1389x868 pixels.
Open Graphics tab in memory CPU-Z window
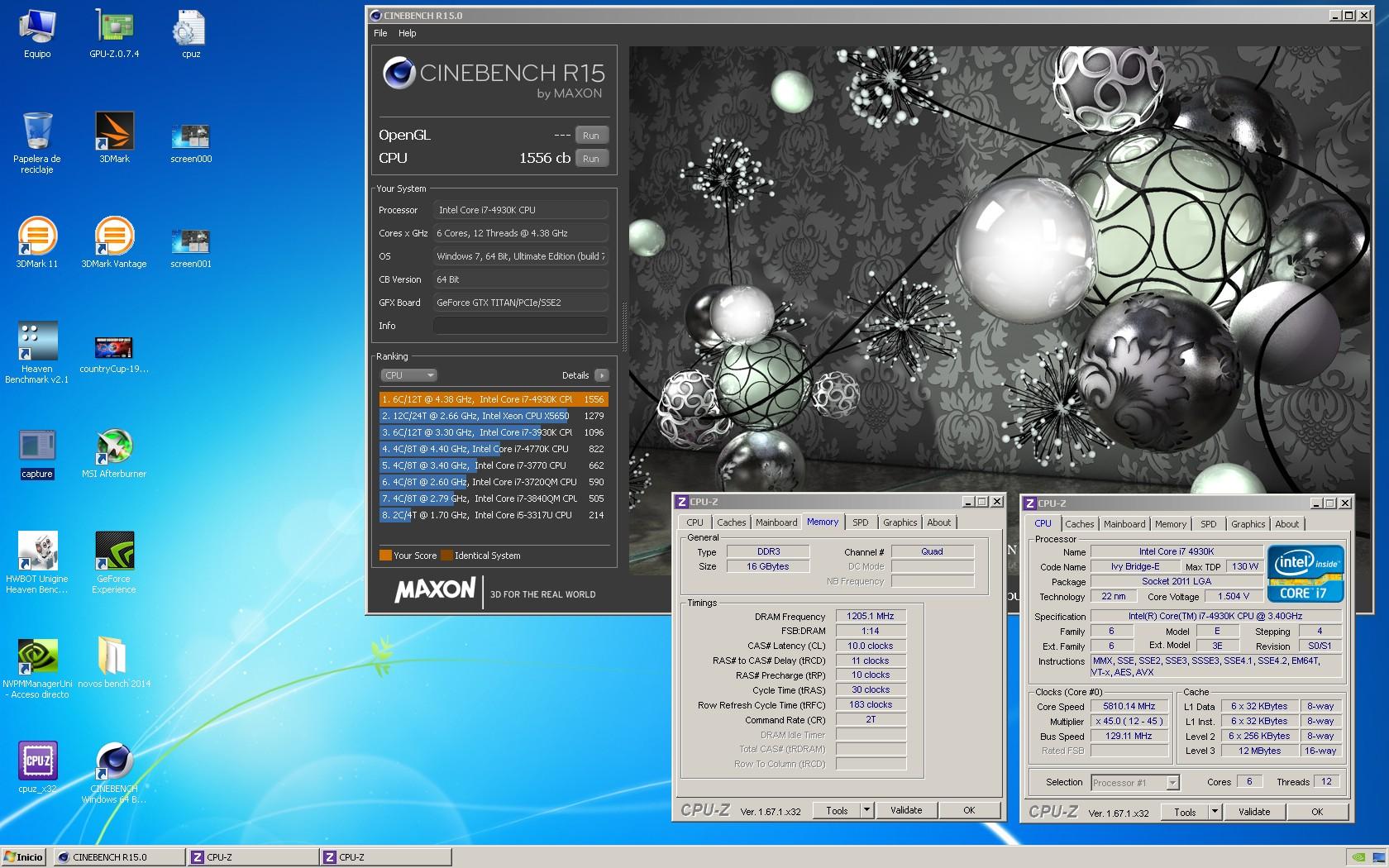[x=900, y=522]
